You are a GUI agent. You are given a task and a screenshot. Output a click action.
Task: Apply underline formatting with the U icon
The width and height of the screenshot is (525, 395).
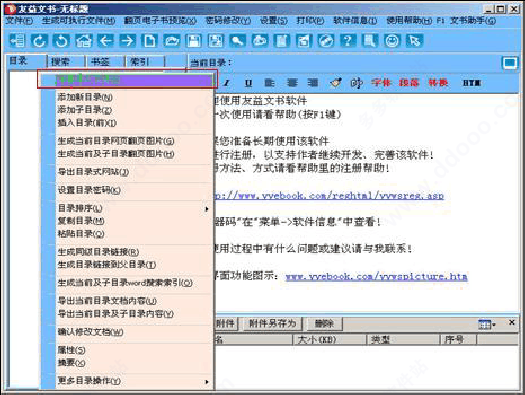pyautogui.click(x=248, y=83)
